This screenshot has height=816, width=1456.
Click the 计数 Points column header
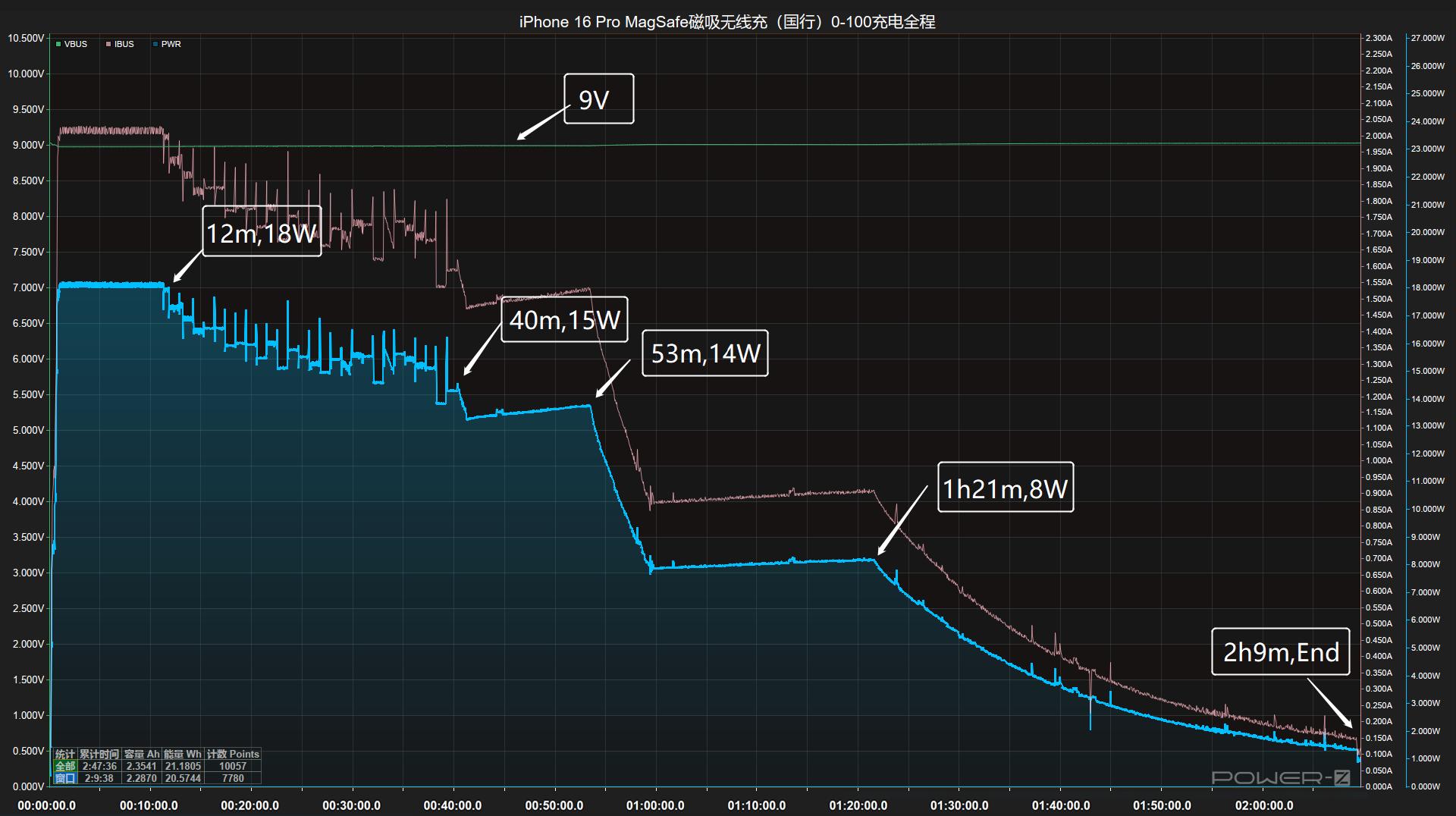pyautogui.click(x=233, y=754)
